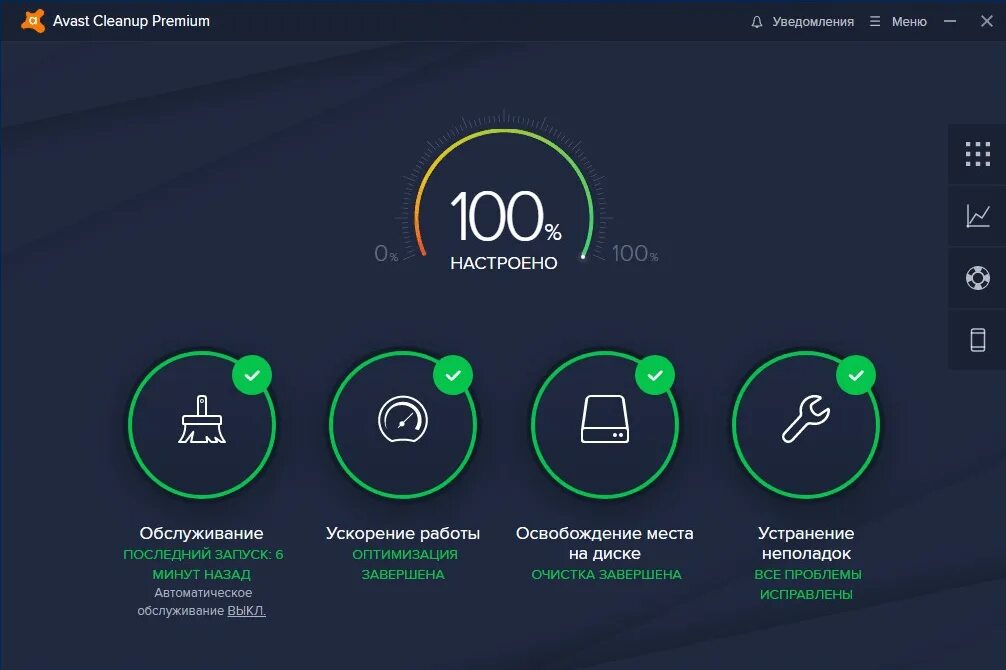This screenshot has height=670, width=1006.
Task: Click the checkmark badge on Устранение неполадок
Action: [856, 374]
